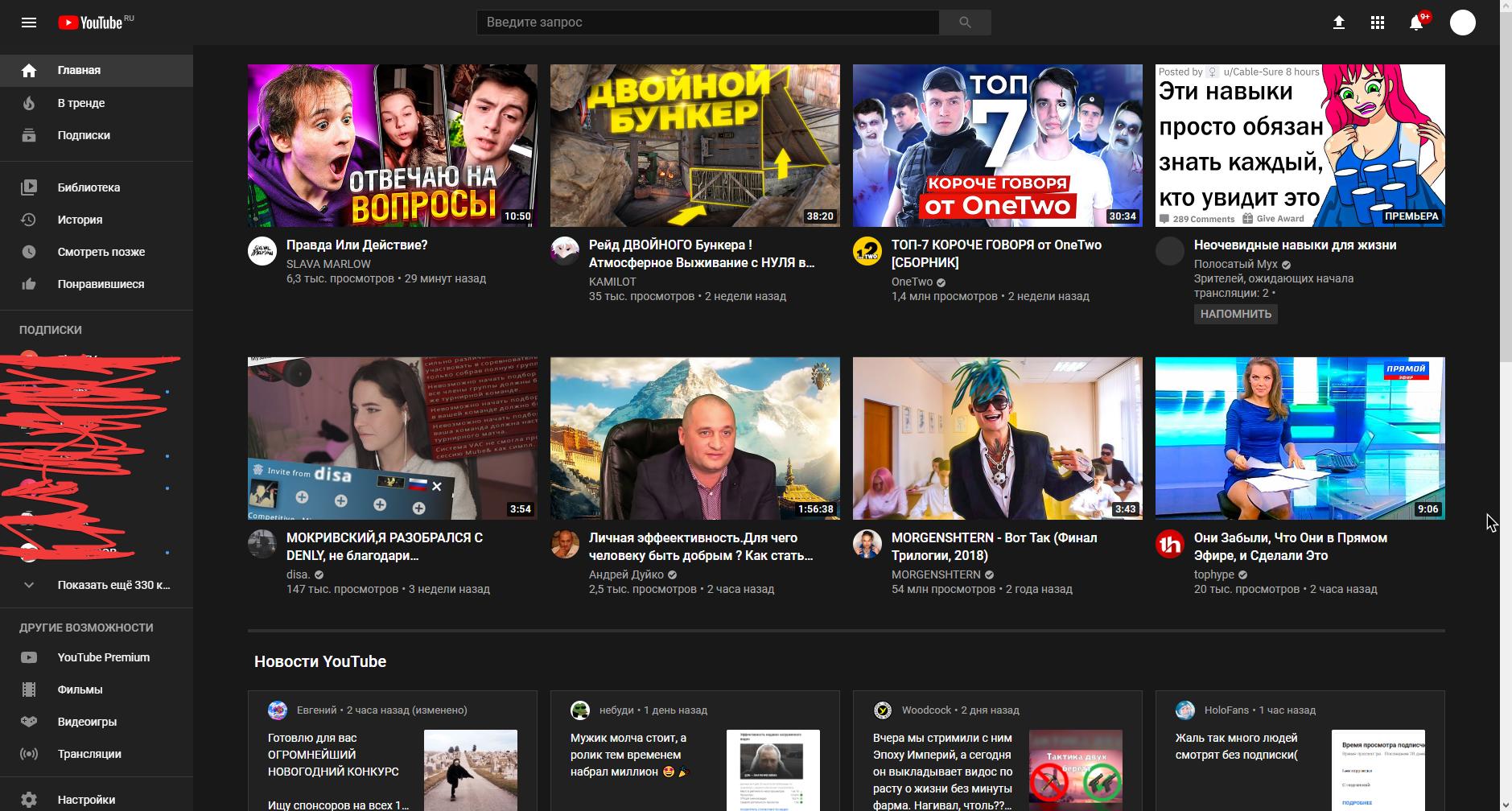Open the upload video icon
This screenshot has height=811, width=1512.
tap(1339, 23)
